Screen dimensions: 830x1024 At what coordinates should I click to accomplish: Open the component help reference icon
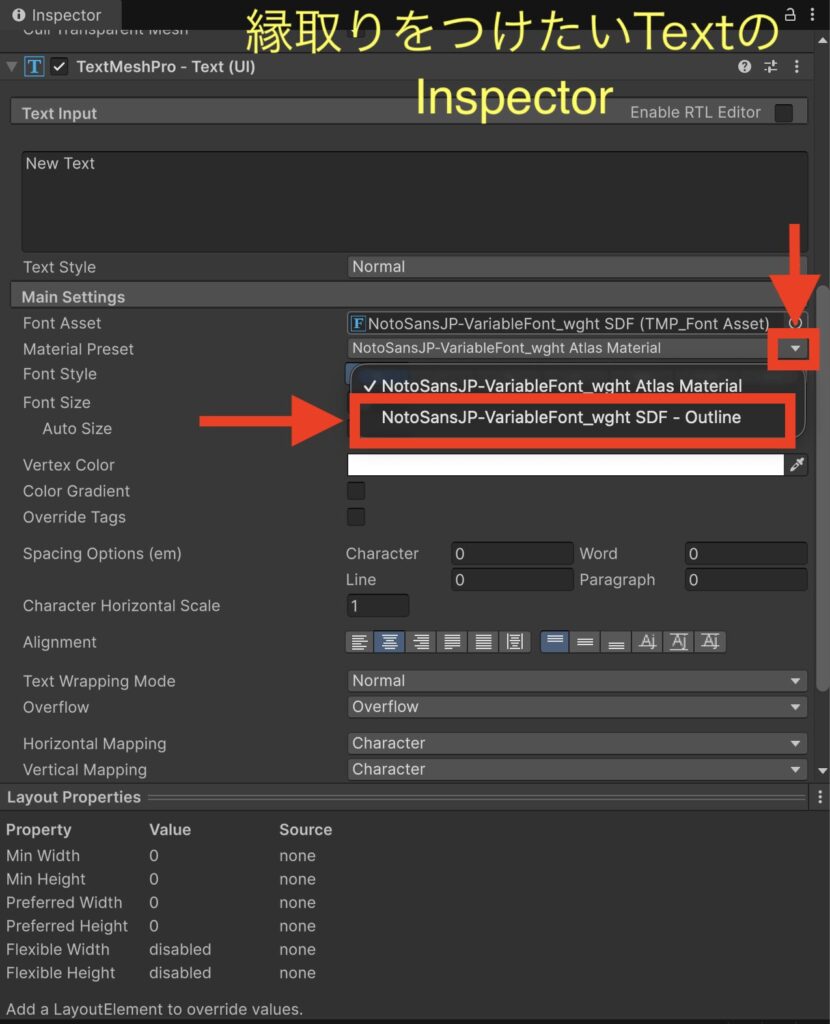tap(744, 67)
